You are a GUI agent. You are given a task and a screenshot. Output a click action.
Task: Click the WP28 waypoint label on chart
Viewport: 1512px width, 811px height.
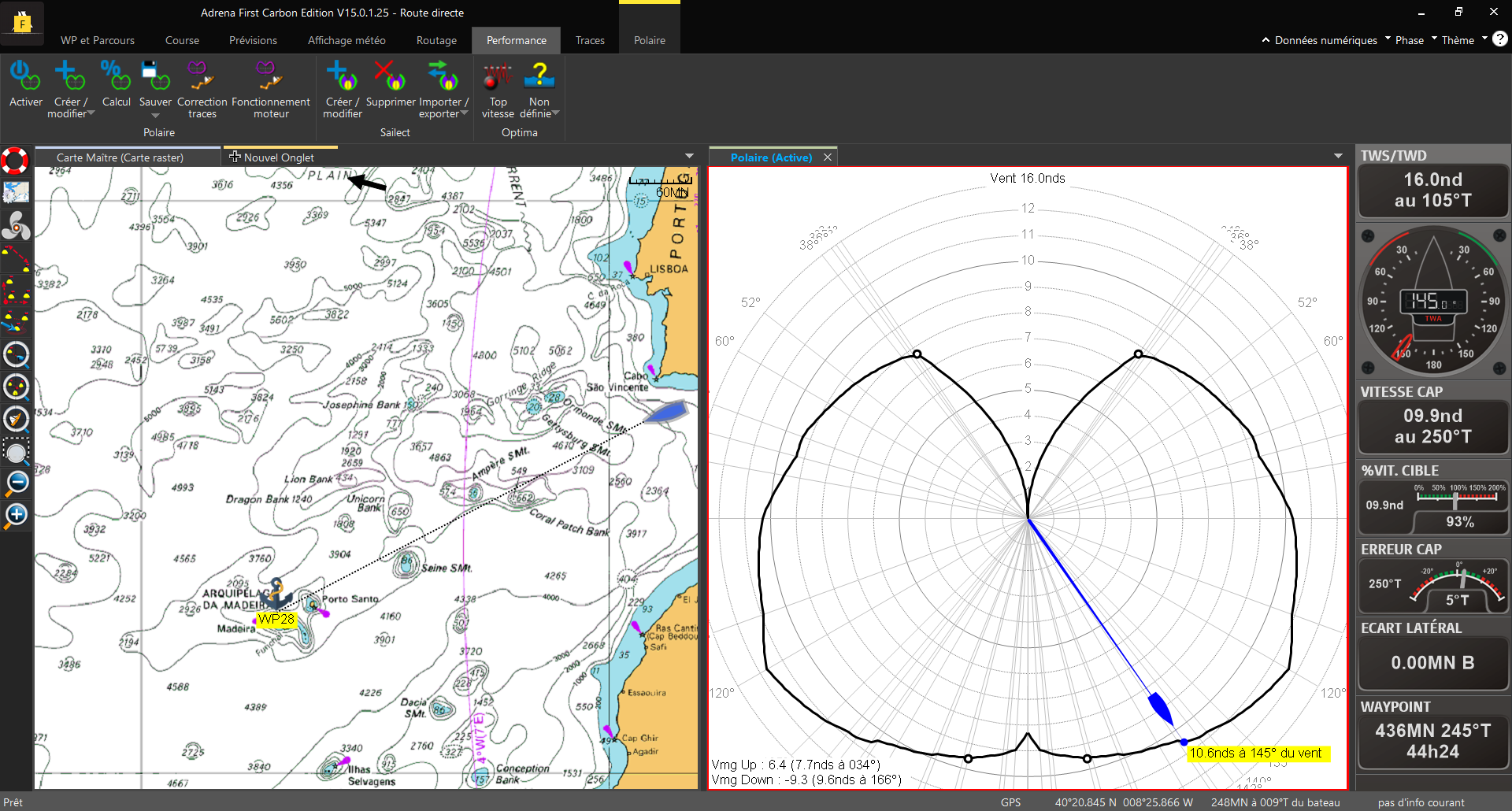pyautogui.click(x=276, y=619)
